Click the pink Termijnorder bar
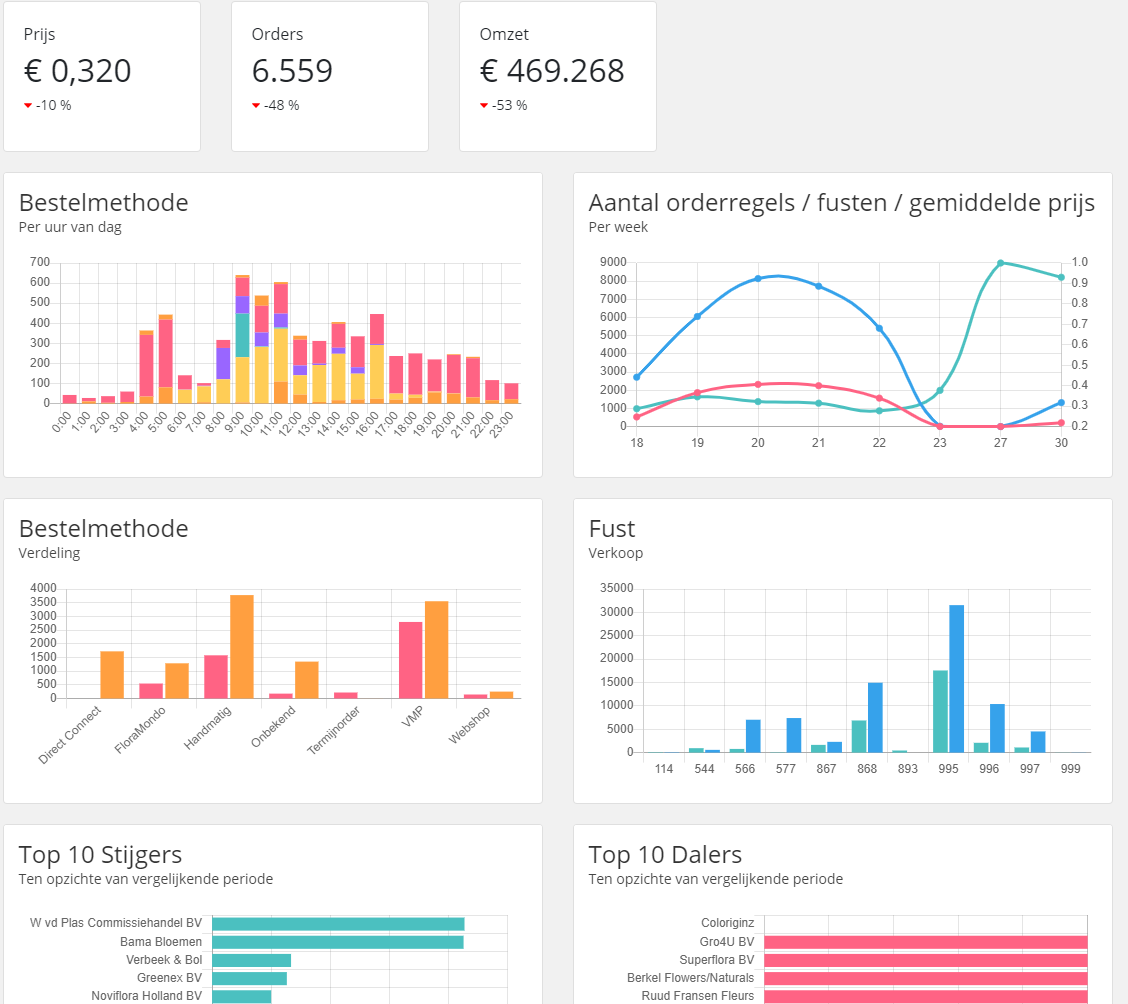The height and width of the screenshot is (1004, 1128). 345,695
